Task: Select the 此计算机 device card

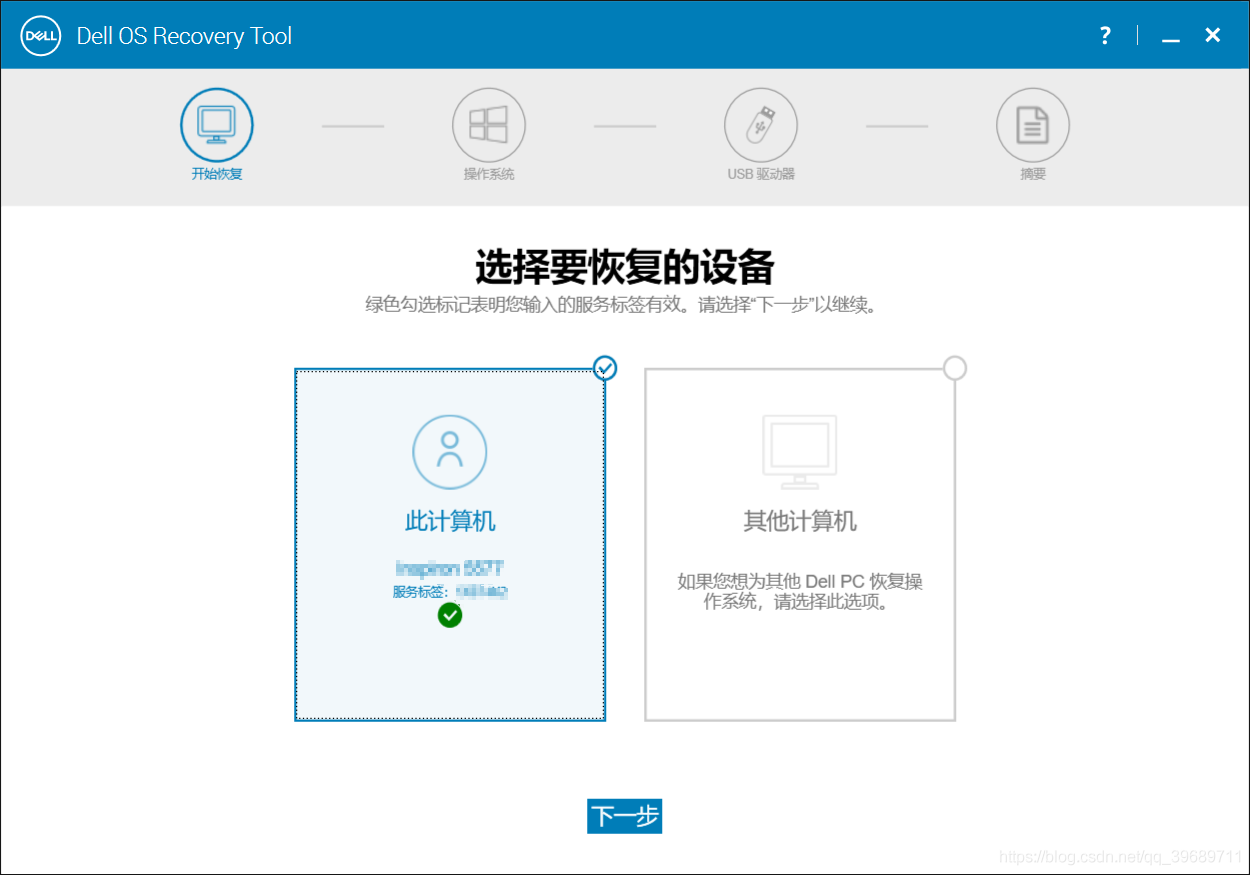Action: 449,545
